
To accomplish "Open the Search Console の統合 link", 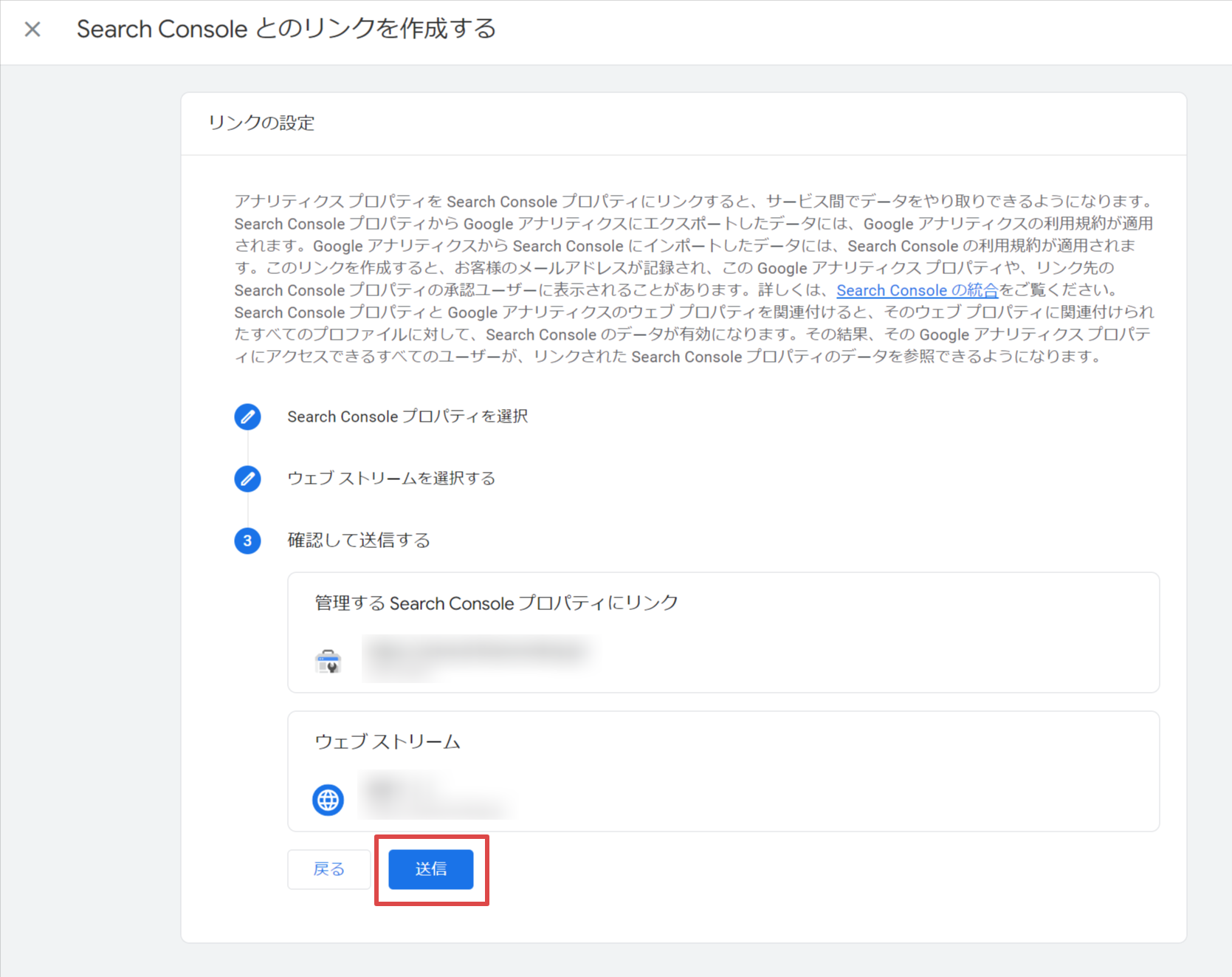I will [917, 290].
